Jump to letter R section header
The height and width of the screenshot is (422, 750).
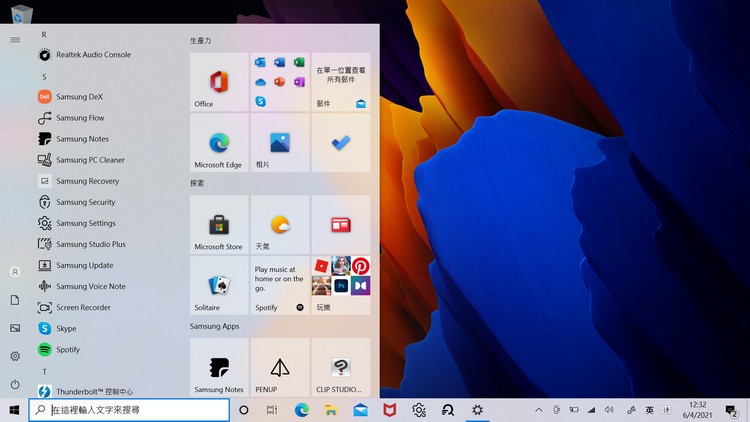tap(44, 35)
